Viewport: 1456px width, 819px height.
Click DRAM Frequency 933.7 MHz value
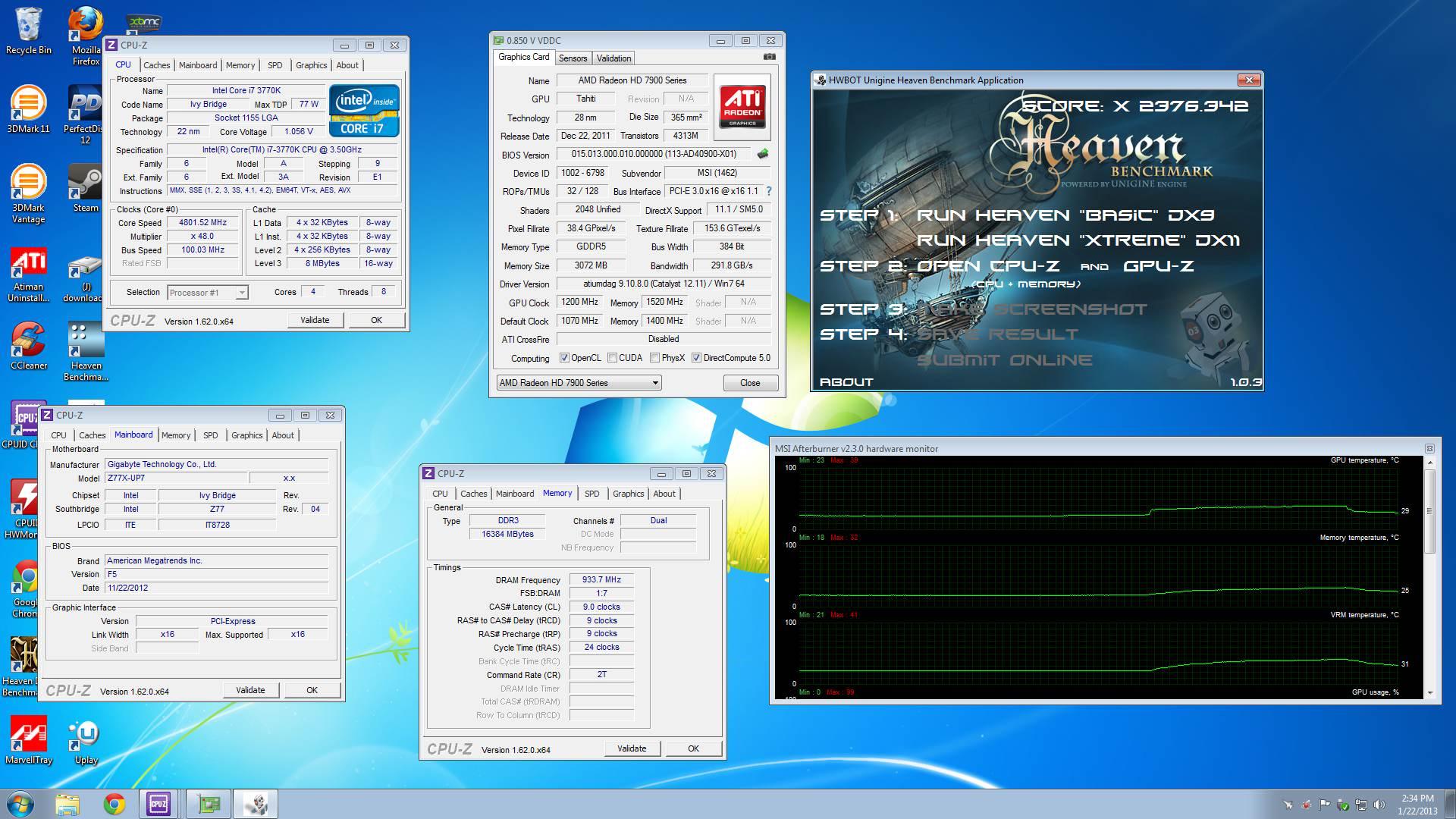click(x=601, y=579)
